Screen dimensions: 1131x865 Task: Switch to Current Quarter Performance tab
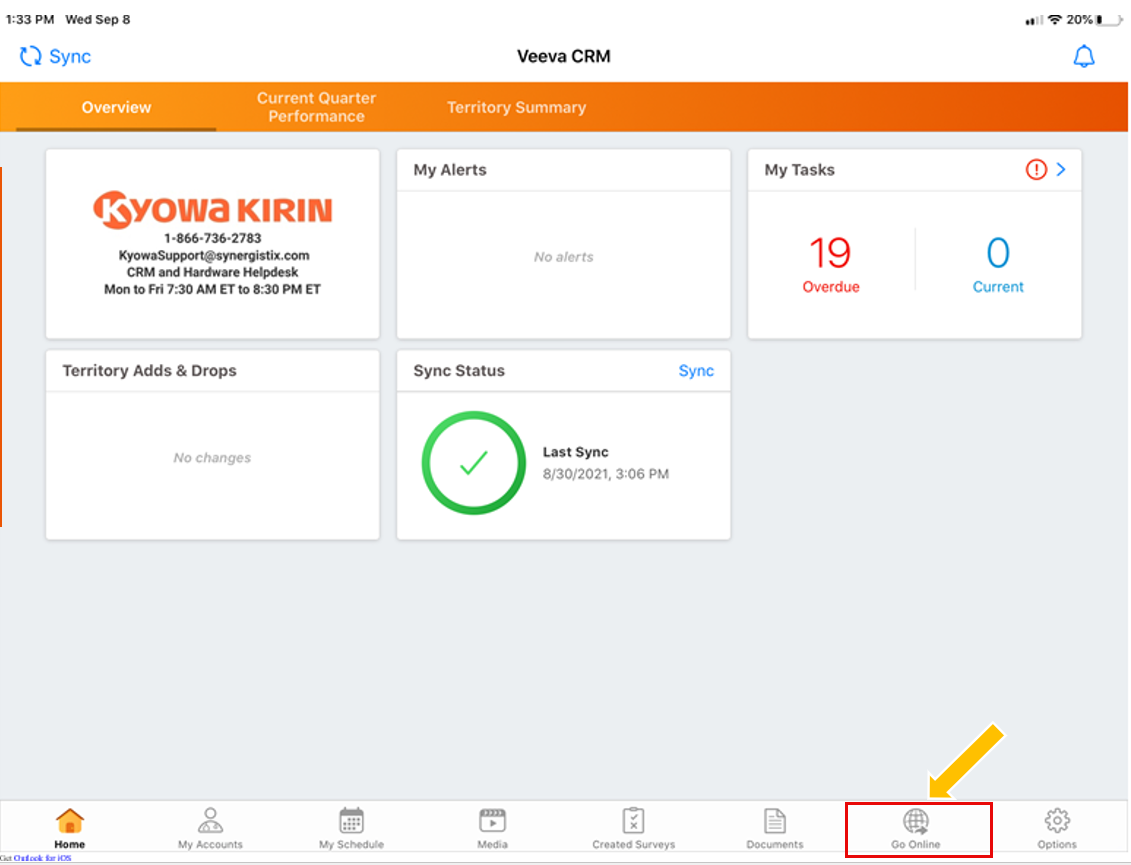point(317,107)
